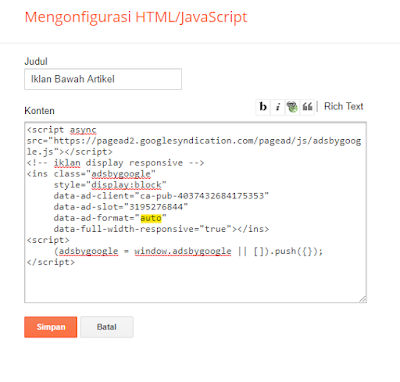Click the Konten label

39,111
